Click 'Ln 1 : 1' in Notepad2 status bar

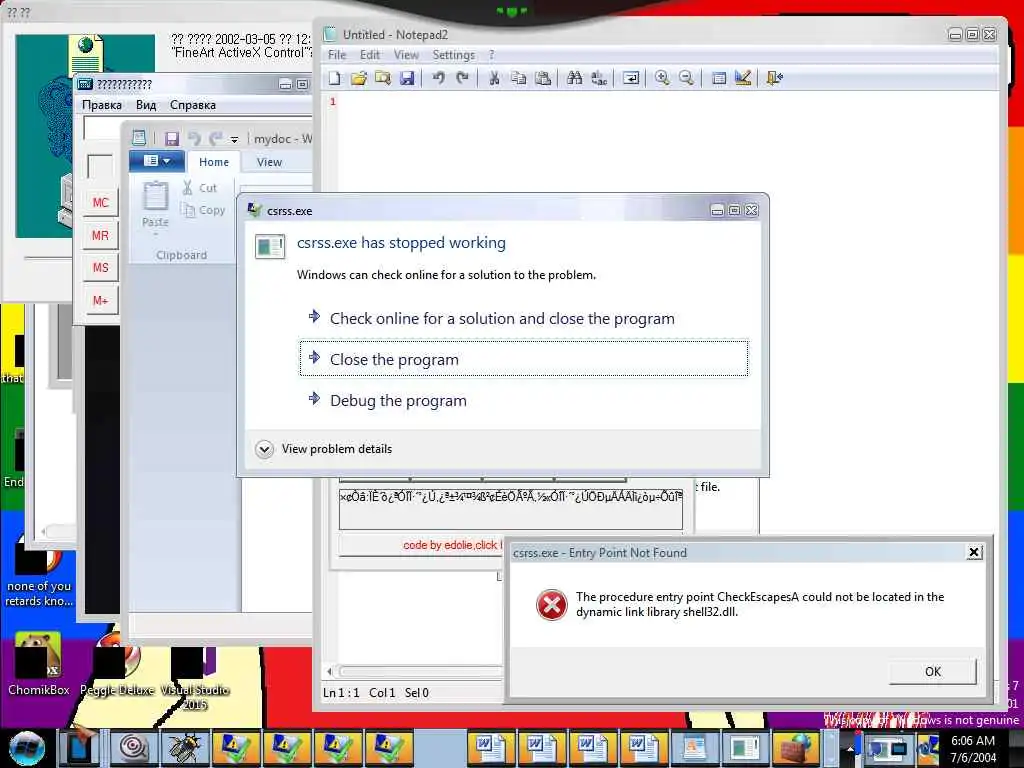[341, 692]
